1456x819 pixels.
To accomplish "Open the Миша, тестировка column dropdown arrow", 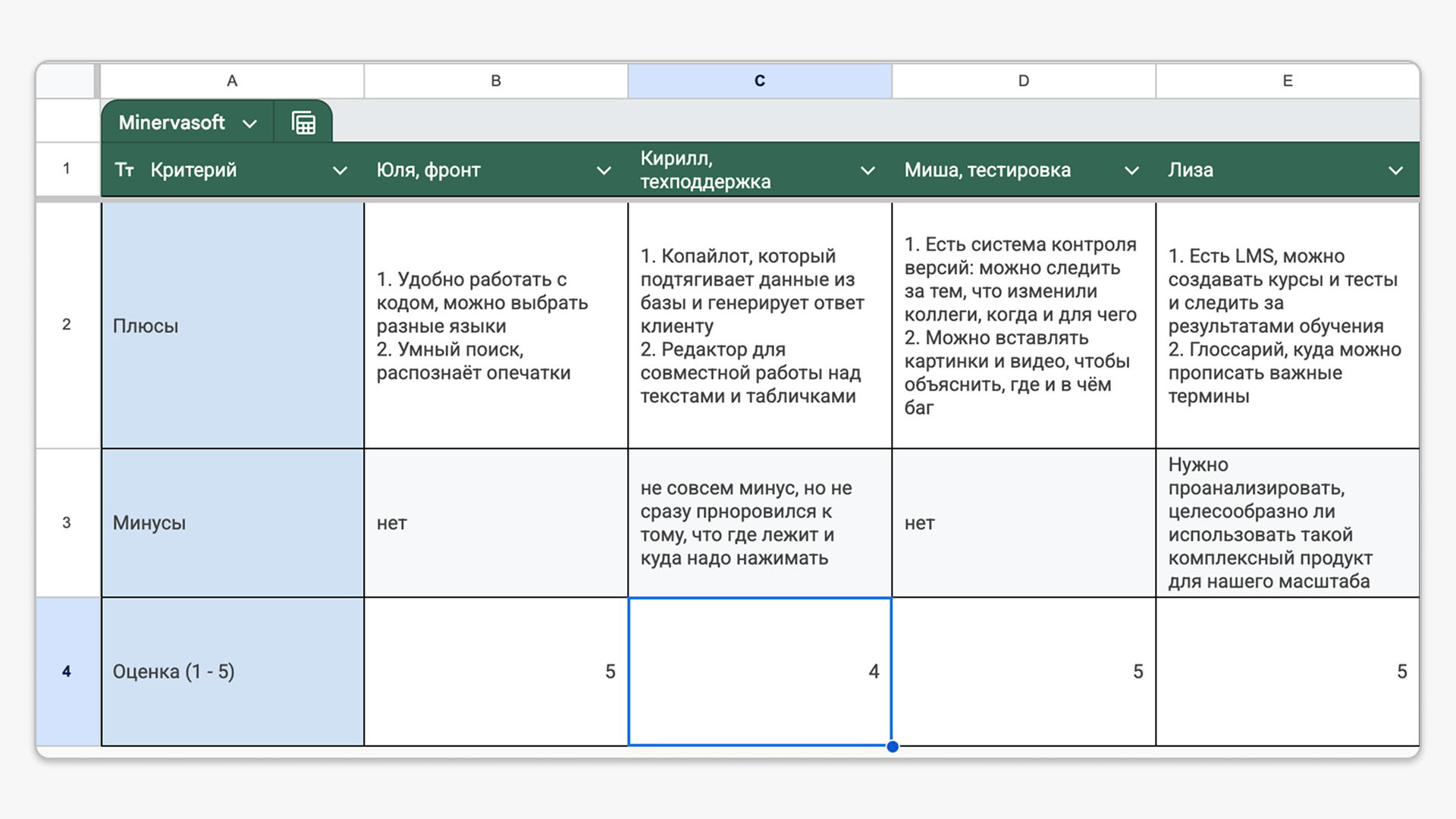I will [x=1131, y=171].
